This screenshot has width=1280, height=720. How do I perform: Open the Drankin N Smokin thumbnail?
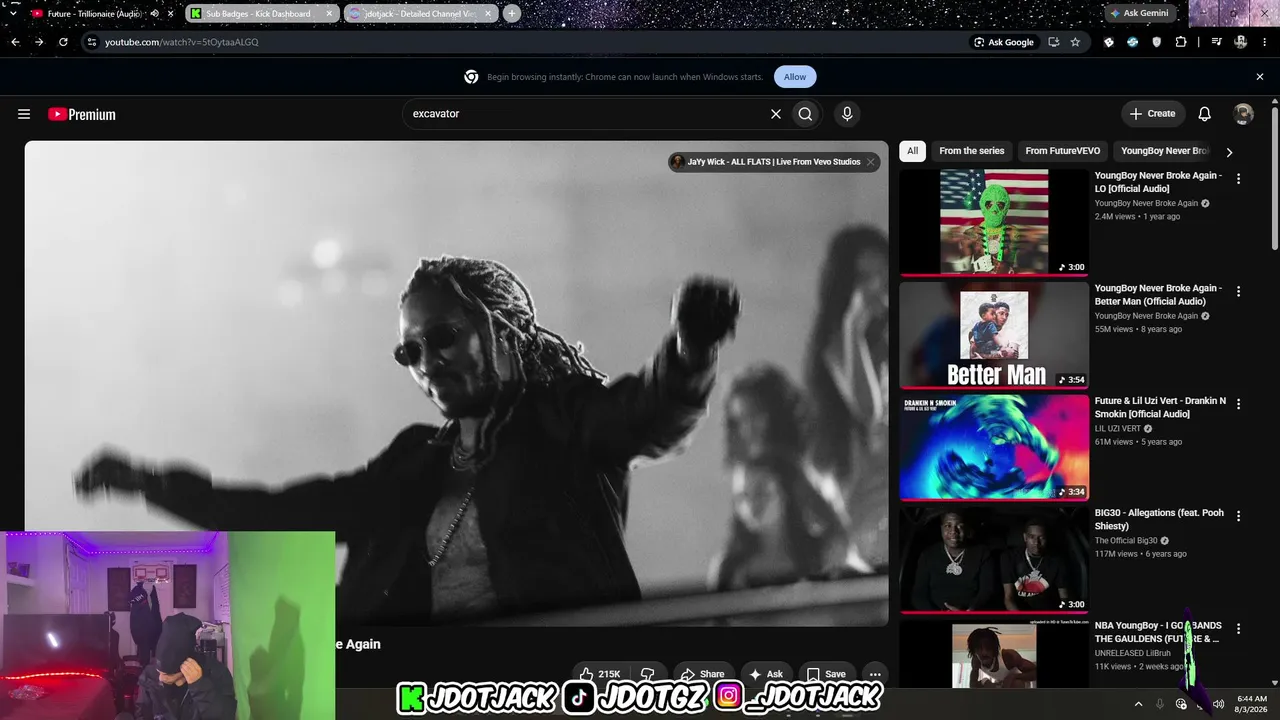pyautogui.click(x=994, y=447)
